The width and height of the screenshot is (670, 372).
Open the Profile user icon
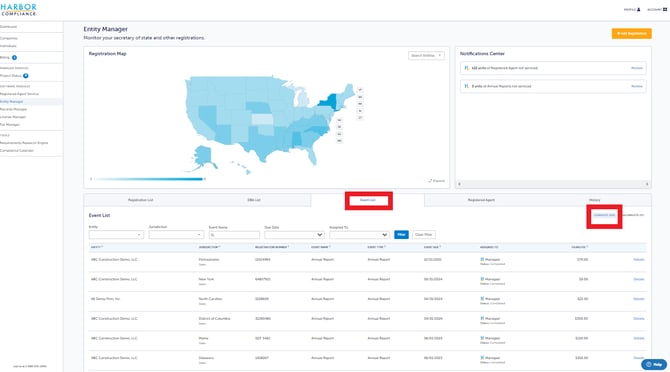coord(639,9)
